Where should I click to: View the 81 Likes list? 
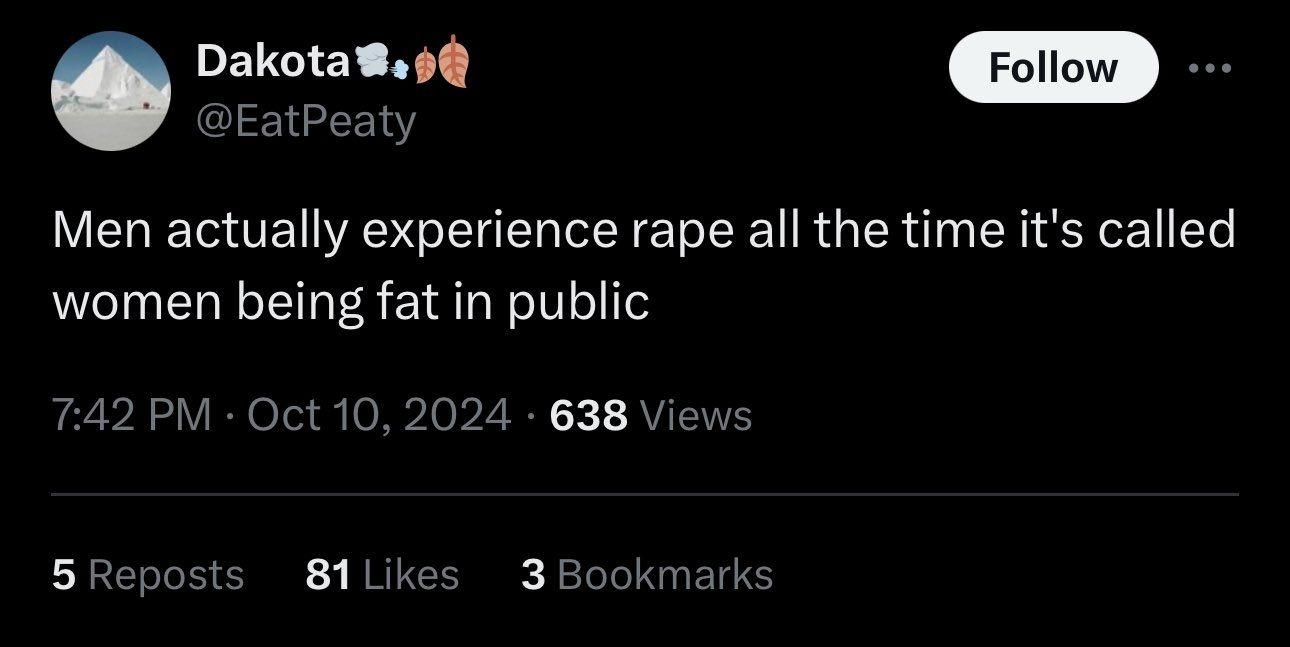tap(382, 575)
